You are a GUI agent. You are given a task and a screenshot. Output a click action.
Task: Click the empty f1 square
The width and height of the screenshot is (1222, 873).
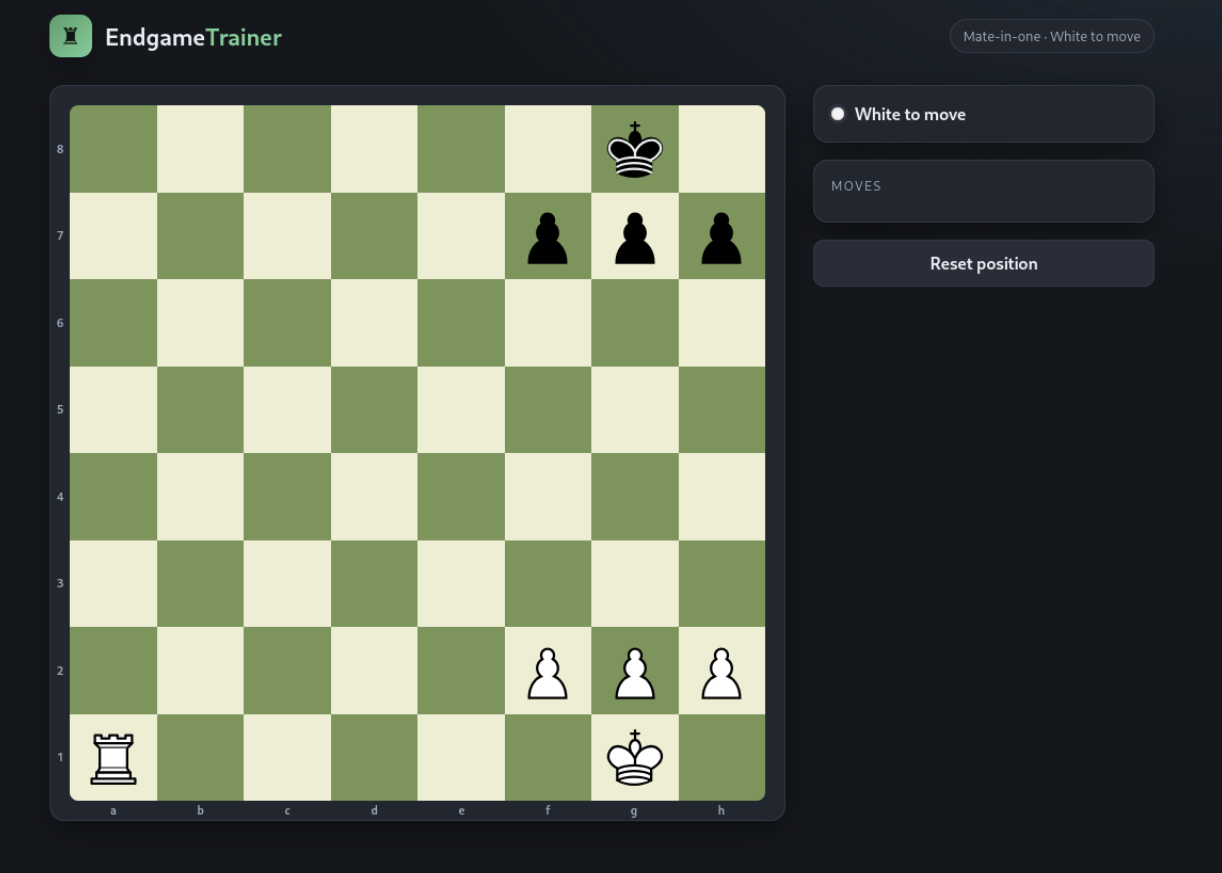pos(548,758)
